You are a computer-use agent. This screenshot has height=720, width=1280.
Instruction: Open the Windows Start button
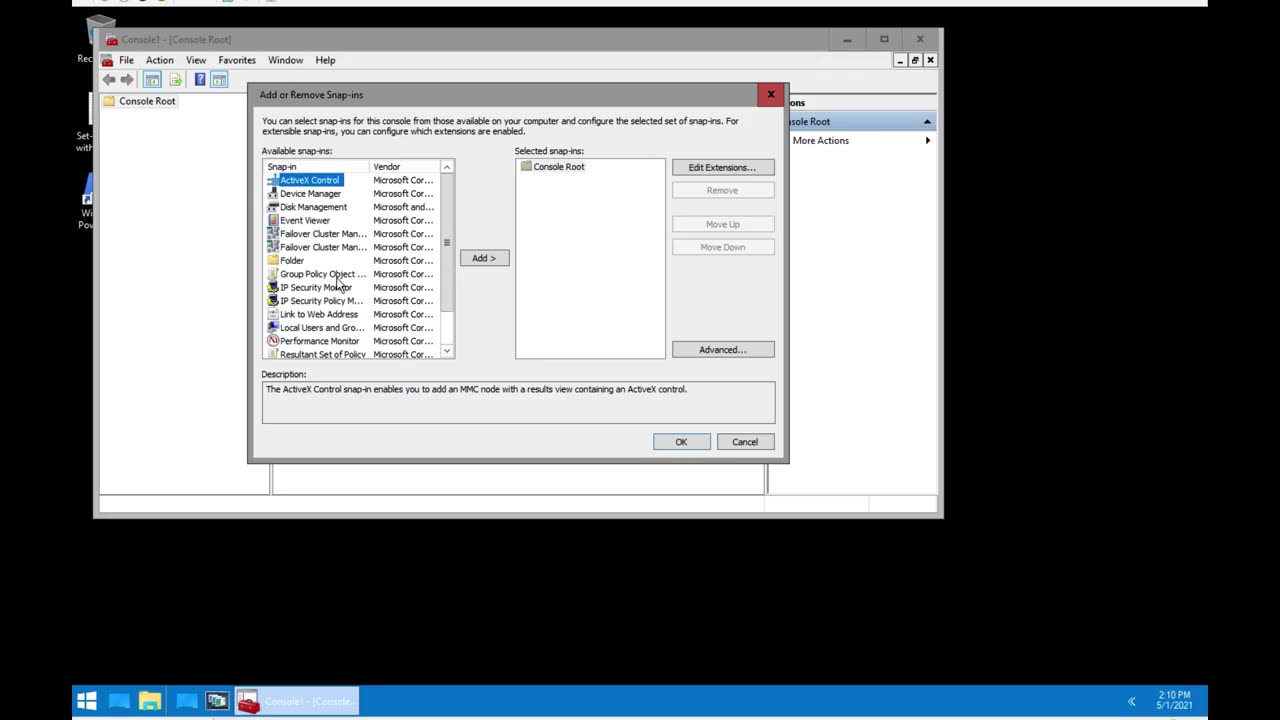pyautogui.click(x=87, y=701)
